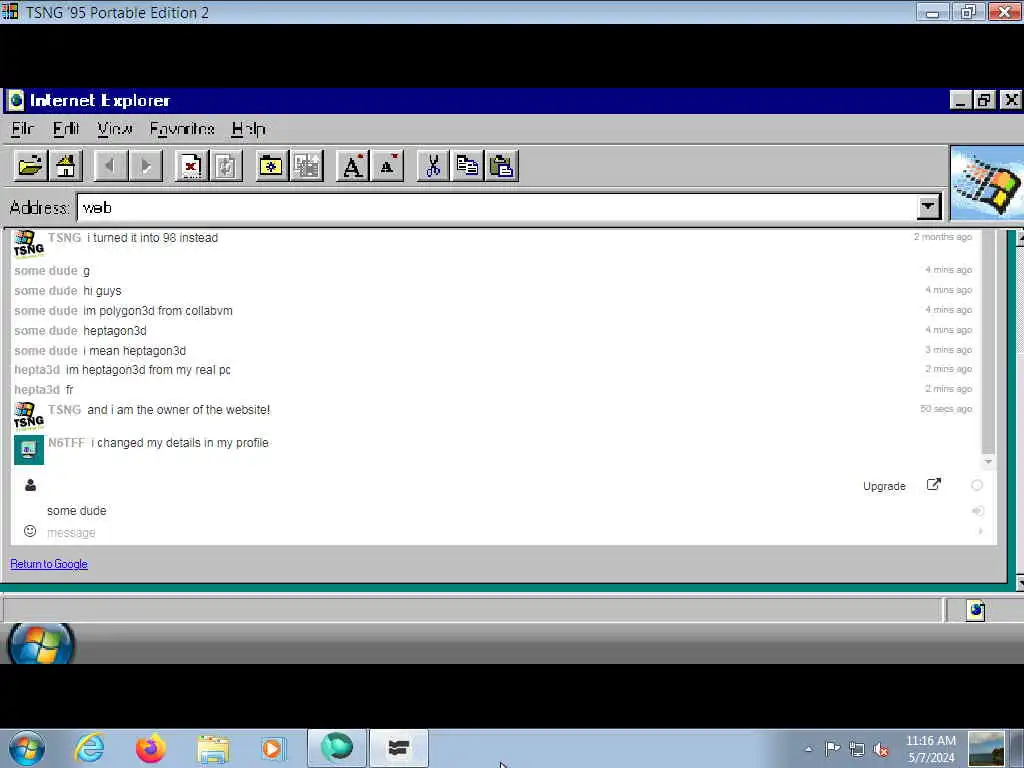Show hidden tray icons arrow
This screenshot has height=768, width=1024.
pos(808,749)
